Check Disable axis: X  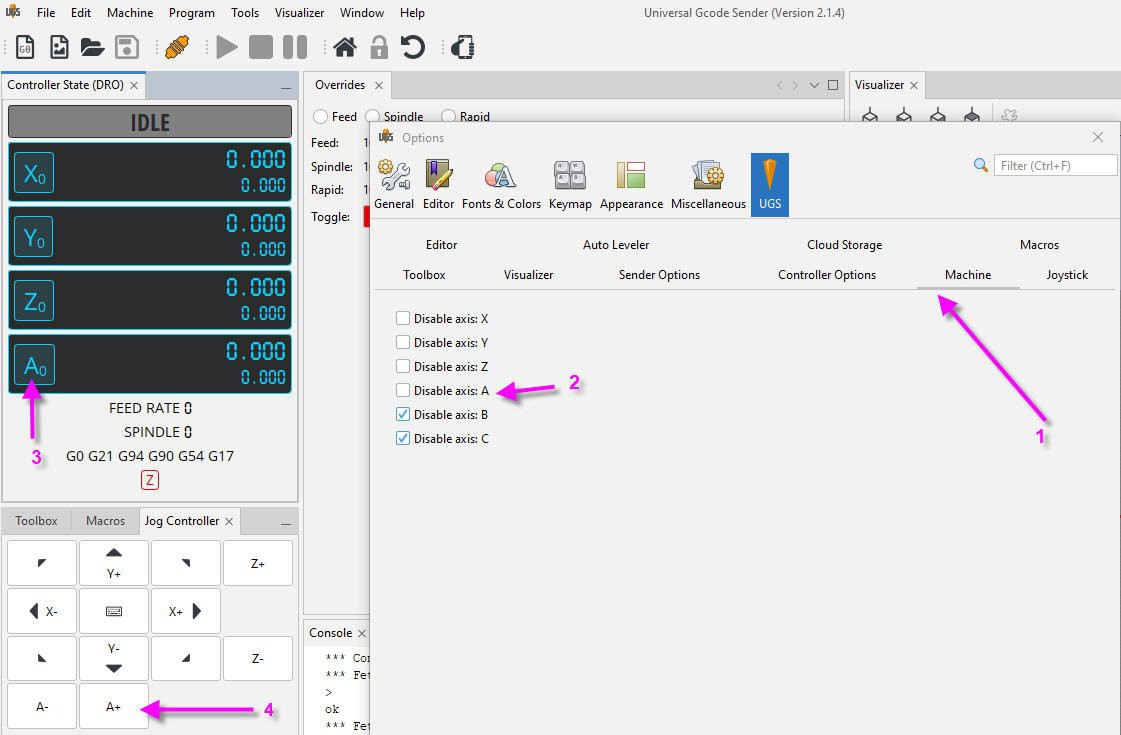click(403, 318)
